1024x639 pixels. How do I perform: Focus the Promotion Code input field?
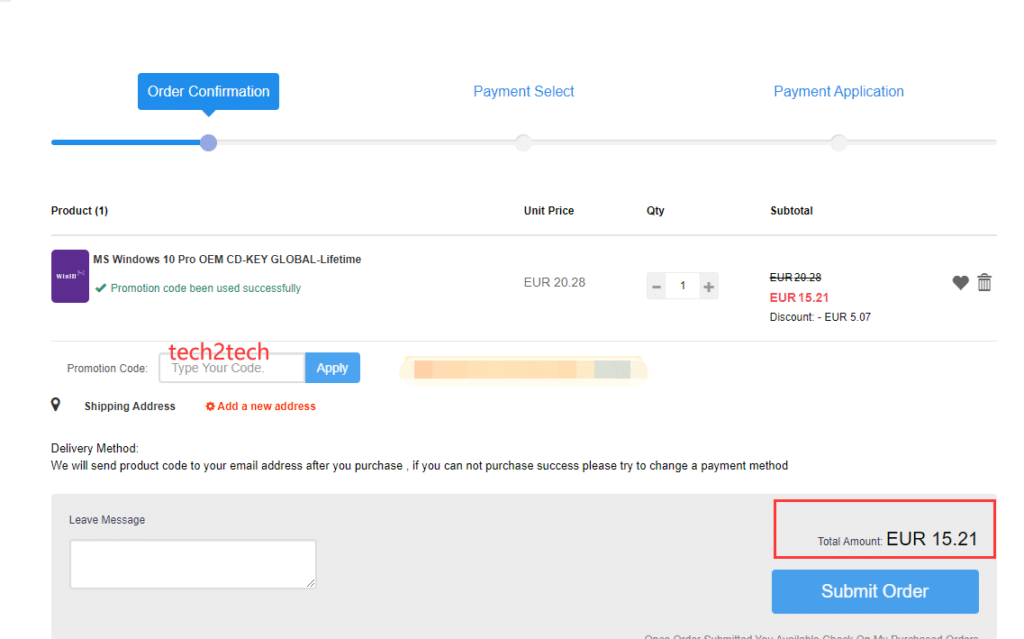pyautogui.click(x=232, y=368)
